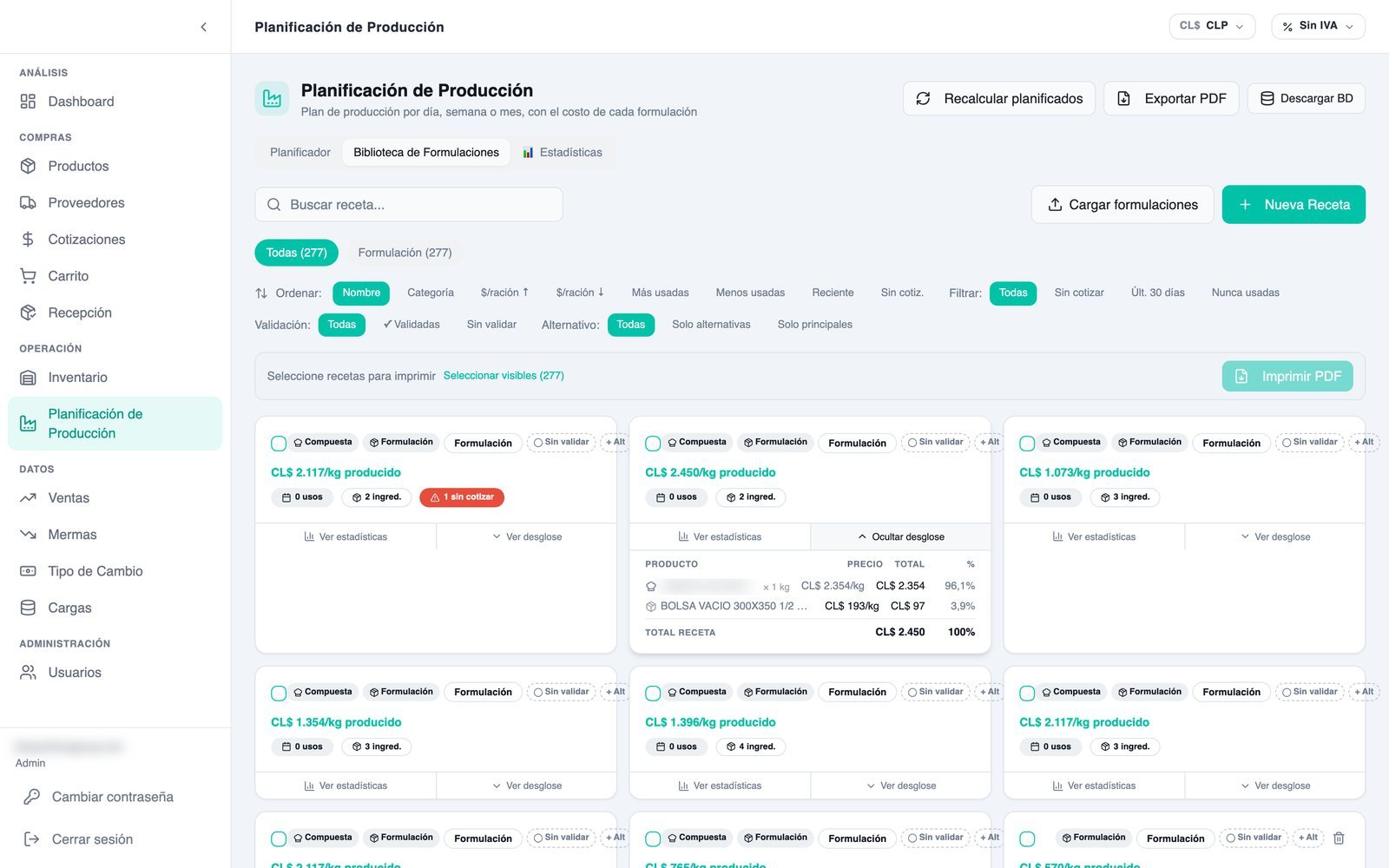This screenshot has height=868, width=1389.
Task: Collapse the sidebar with the chevron icon
Action: point(203,27)
